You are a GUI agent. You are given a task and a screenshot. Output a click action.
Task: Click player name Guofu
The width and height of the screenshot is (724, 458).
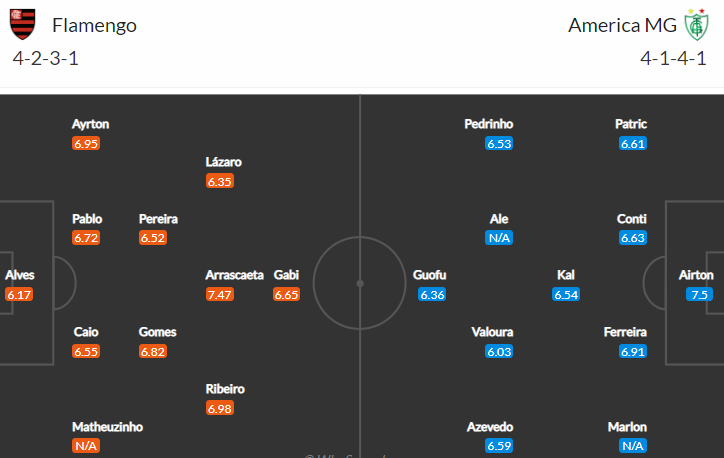[x=429, y=275]
